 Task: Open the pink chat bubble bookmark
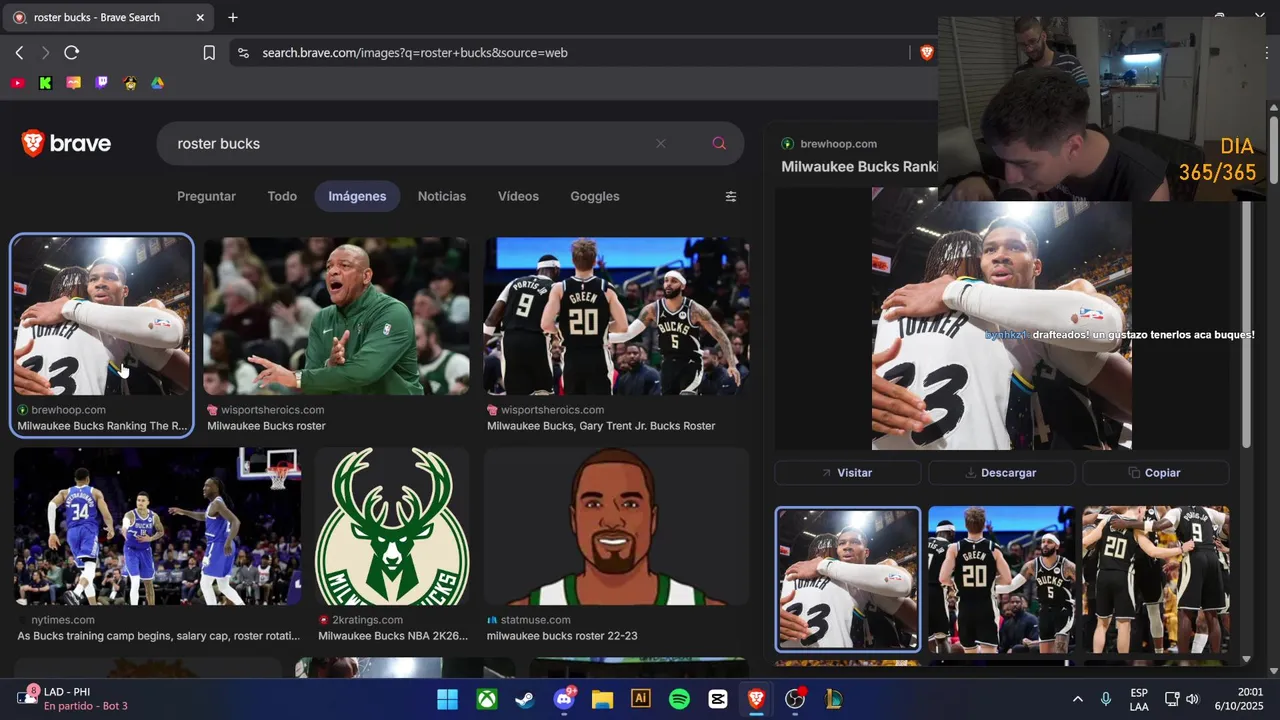(x=73, y=83)
